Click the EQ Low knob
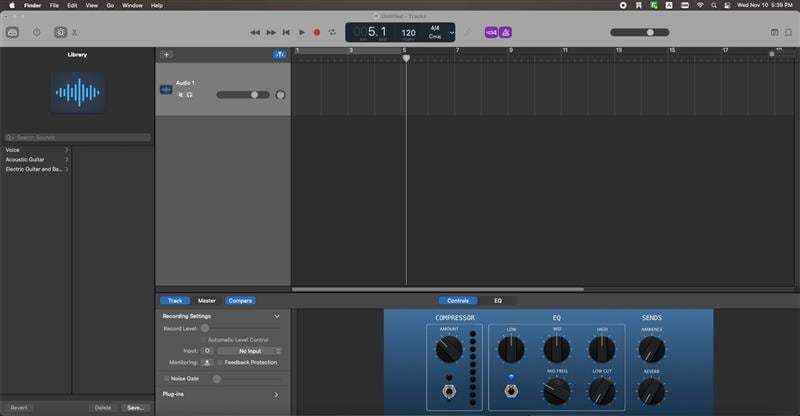Screen dimensions: 800x416 [x=511, y=349]
